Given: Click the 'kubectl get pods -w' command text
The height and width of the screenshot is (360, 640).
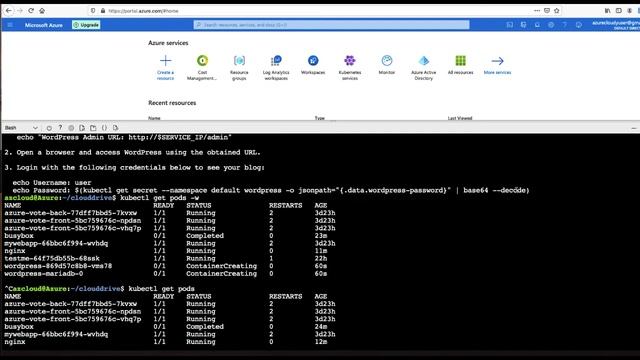Looking at the screenshot, I should pyautogui.click(x=160, y=198).
